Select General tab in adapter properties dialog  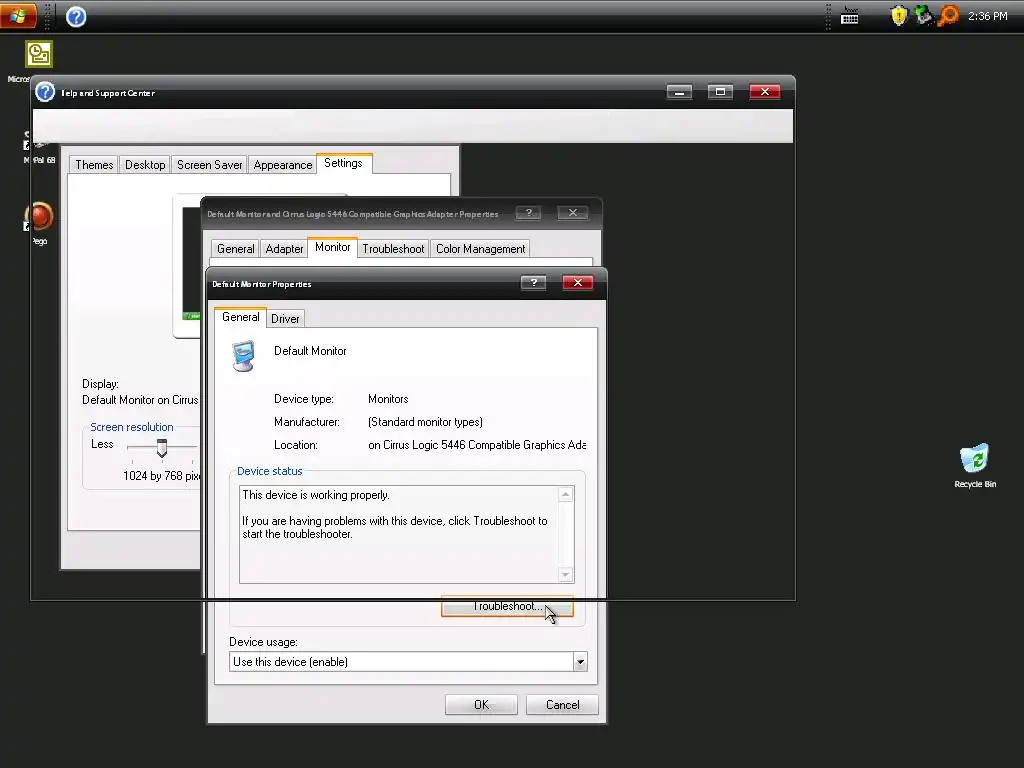tap(236, 249)
